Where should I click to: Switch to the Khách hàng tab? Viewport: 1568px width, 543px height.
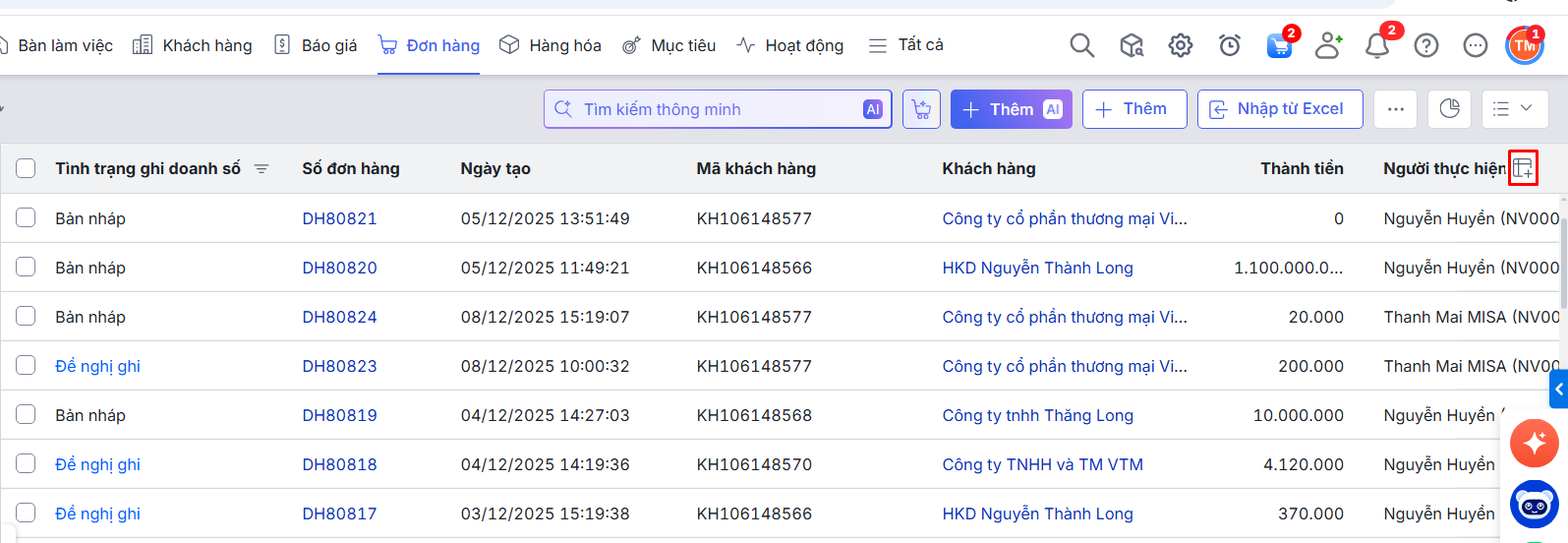click(193, 45)
